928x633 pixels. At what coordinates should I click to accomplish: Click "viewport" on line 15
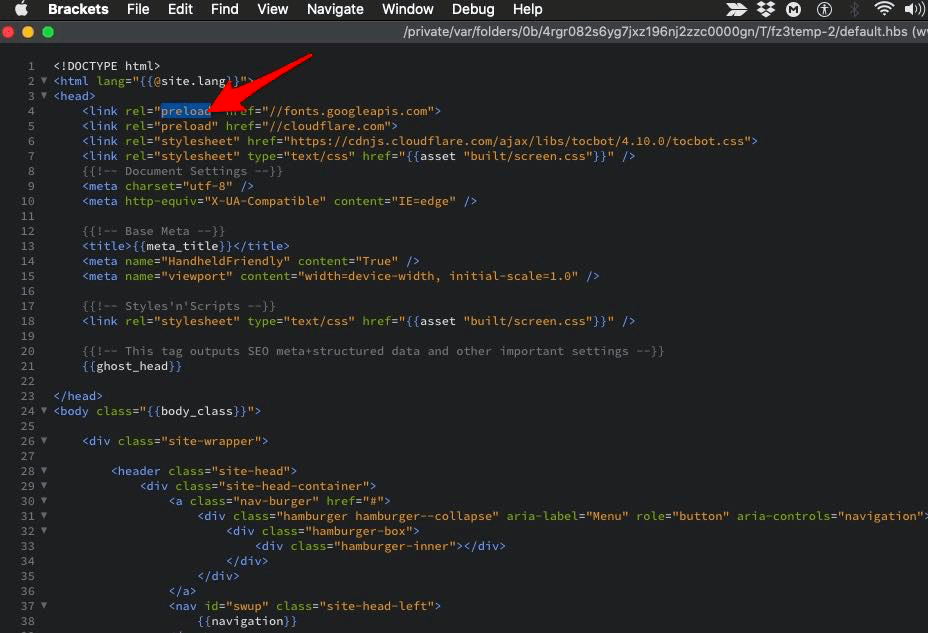(x=196, y=276)
